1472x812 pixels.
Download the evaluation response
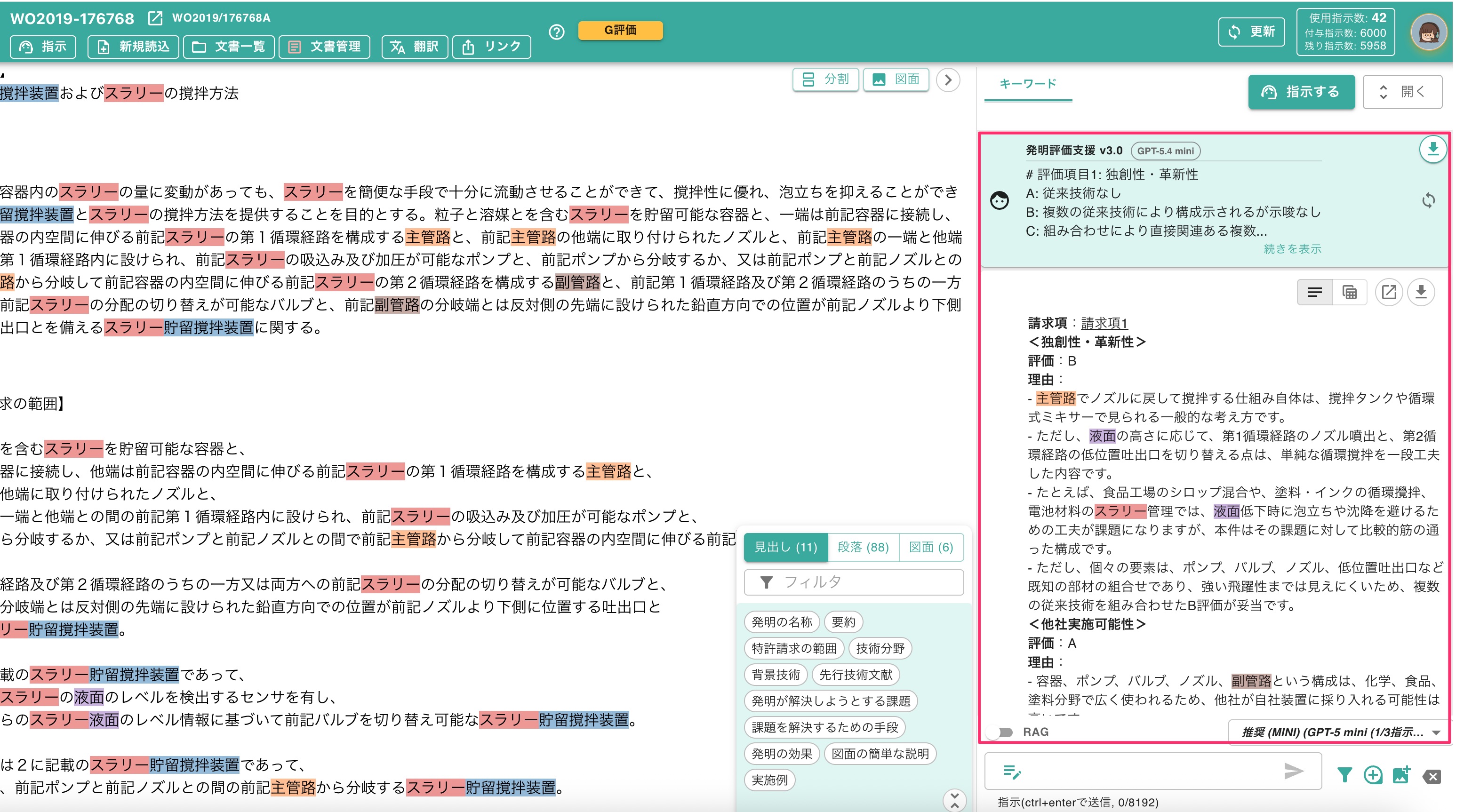click(x=1421, y=293)
